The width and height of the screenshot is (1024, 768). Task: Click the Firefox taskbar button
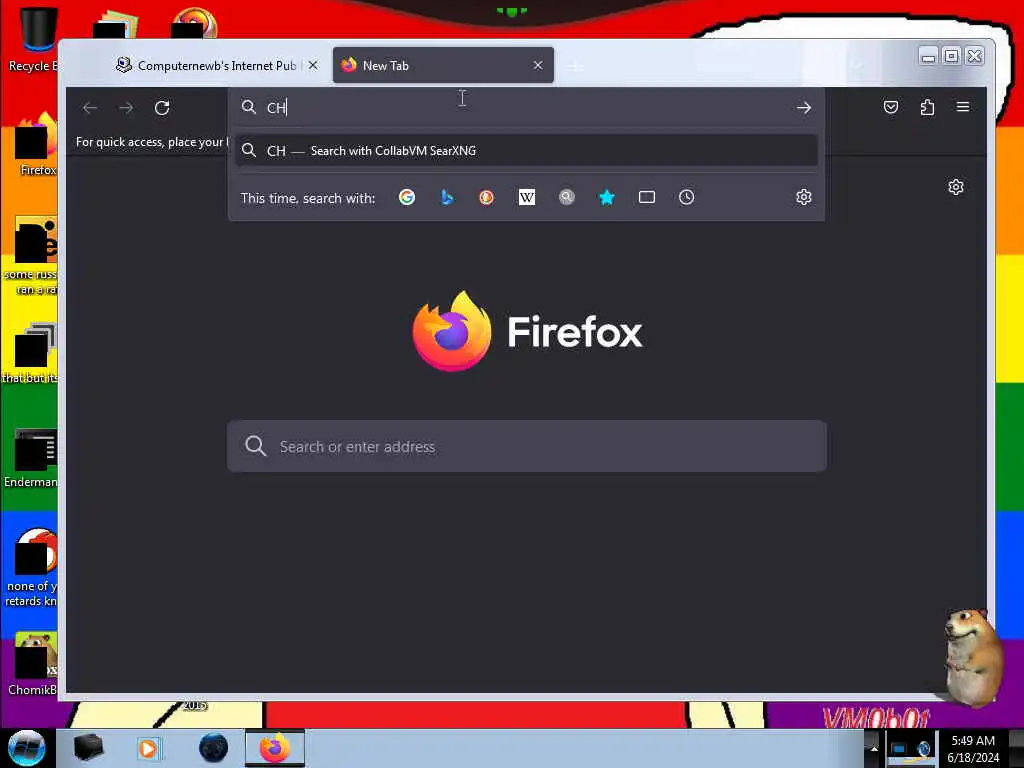coord(275,748)
